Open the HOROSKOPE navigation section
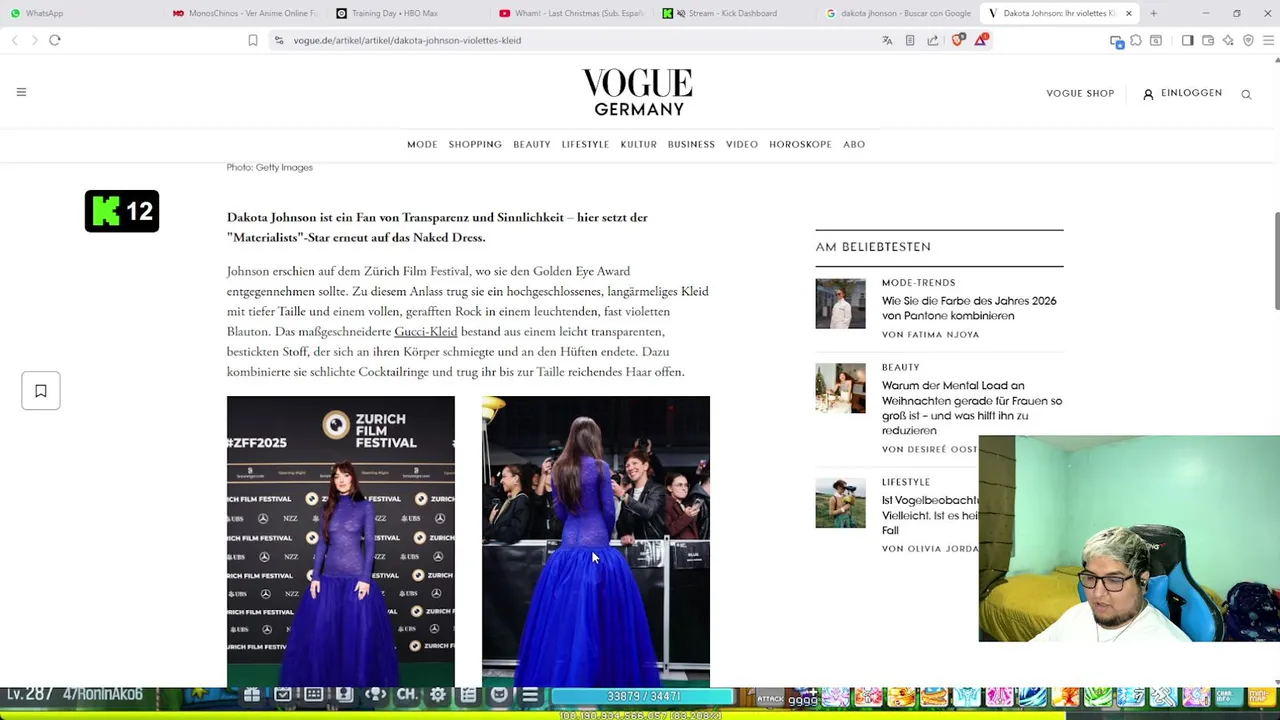 click(800, 145)
